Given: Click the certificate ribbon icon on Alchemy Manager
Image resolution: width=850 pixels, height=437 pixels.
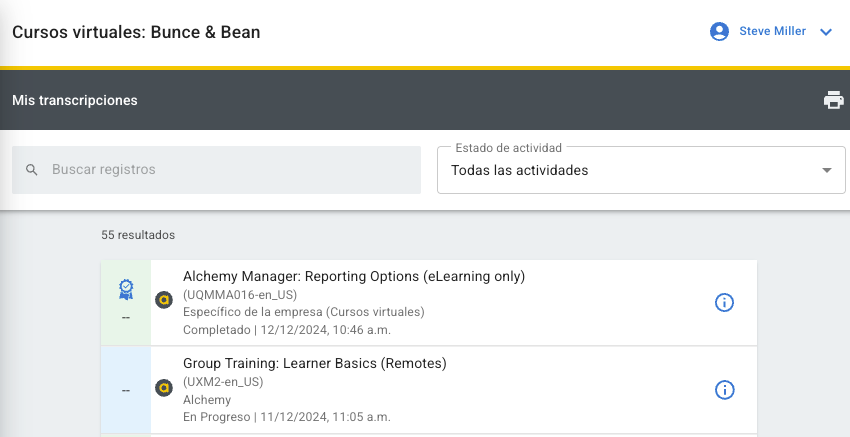Looking at the screenshot, I should [126, 289].
